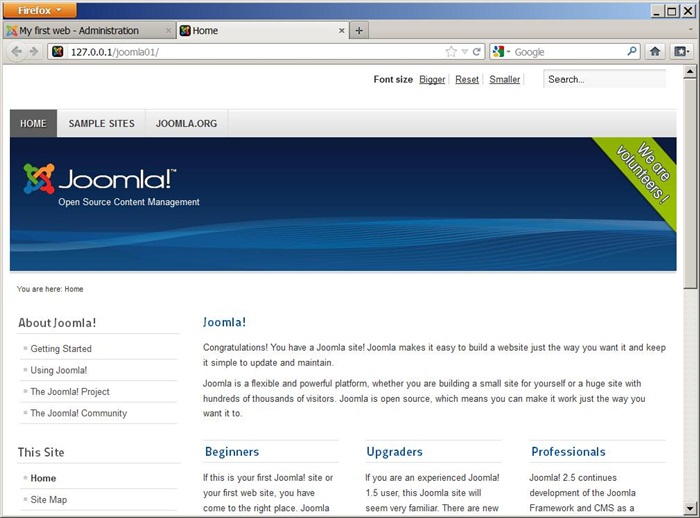
Task: Open The Joomla! Community link
Action: click(x=79, y=413)
